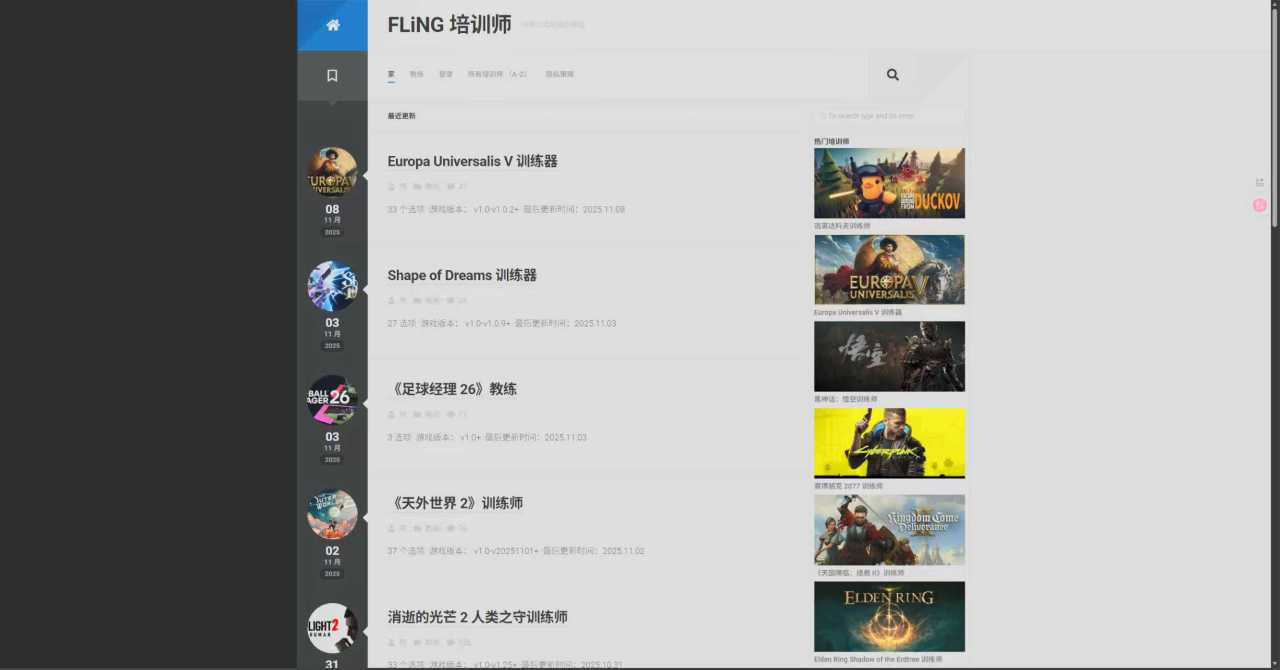Open 消逝的光芒 2 人类之守训练师 post
1280x670 pixels.
[x=477, y=617]
